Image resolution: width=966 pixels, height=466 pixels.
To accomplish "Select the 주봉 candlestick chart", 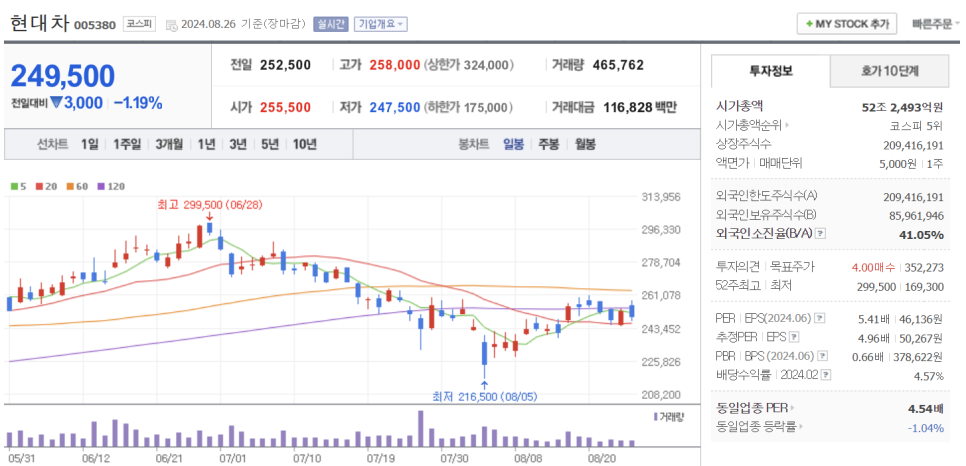I will (x=548, y=144).
